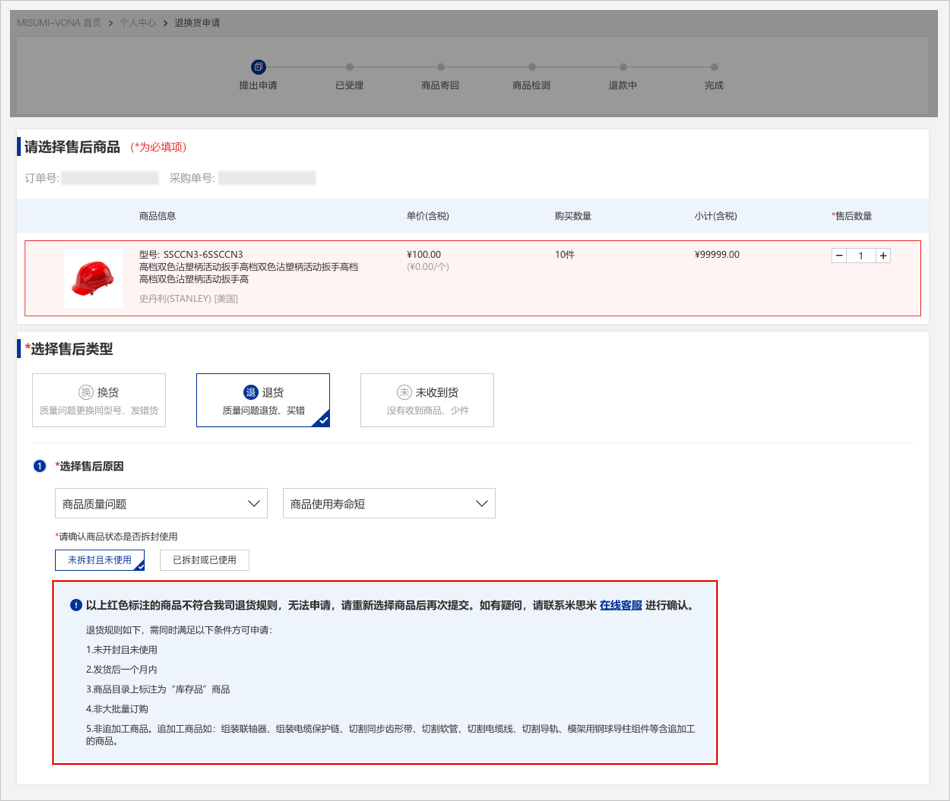The image size is (950, 801).
Task: Open the 商品质量问题 reason dropdown
Action: point(161,504)
